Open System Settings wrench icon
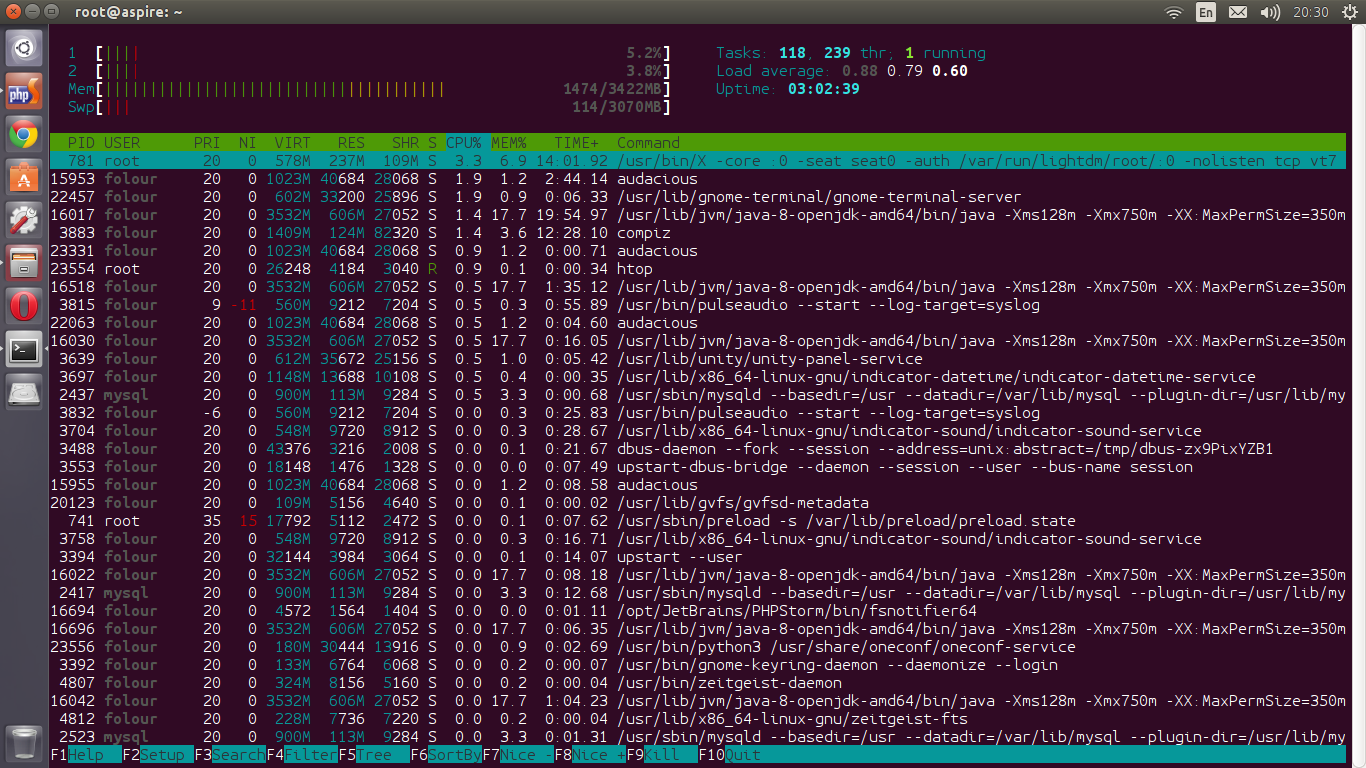Screen dimensions: 1366x768 24,220
